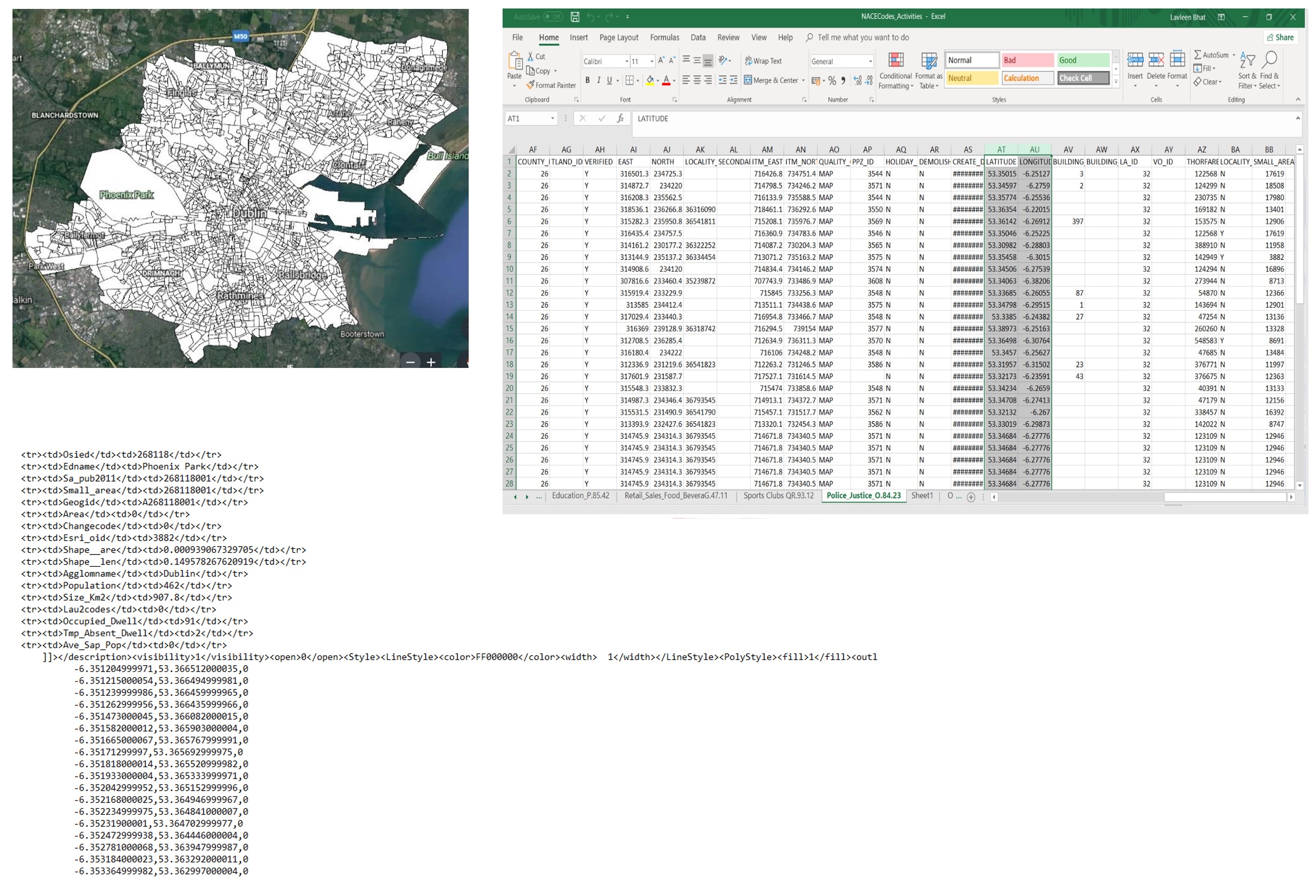Toggle Bold formatting
Viewport: 1316px width, 896px height.
click(x=588, y=80)
